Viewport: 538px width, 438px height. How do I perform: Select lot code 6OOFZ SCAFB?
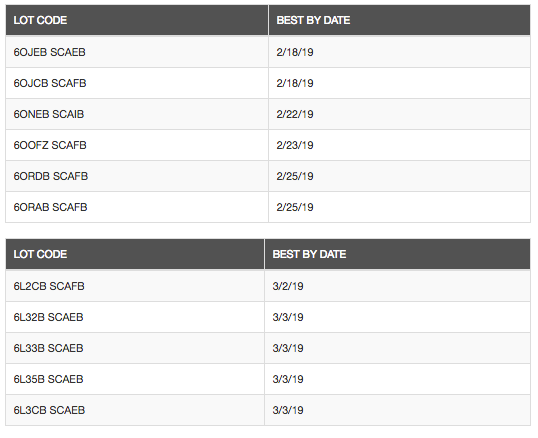(50, 145)
